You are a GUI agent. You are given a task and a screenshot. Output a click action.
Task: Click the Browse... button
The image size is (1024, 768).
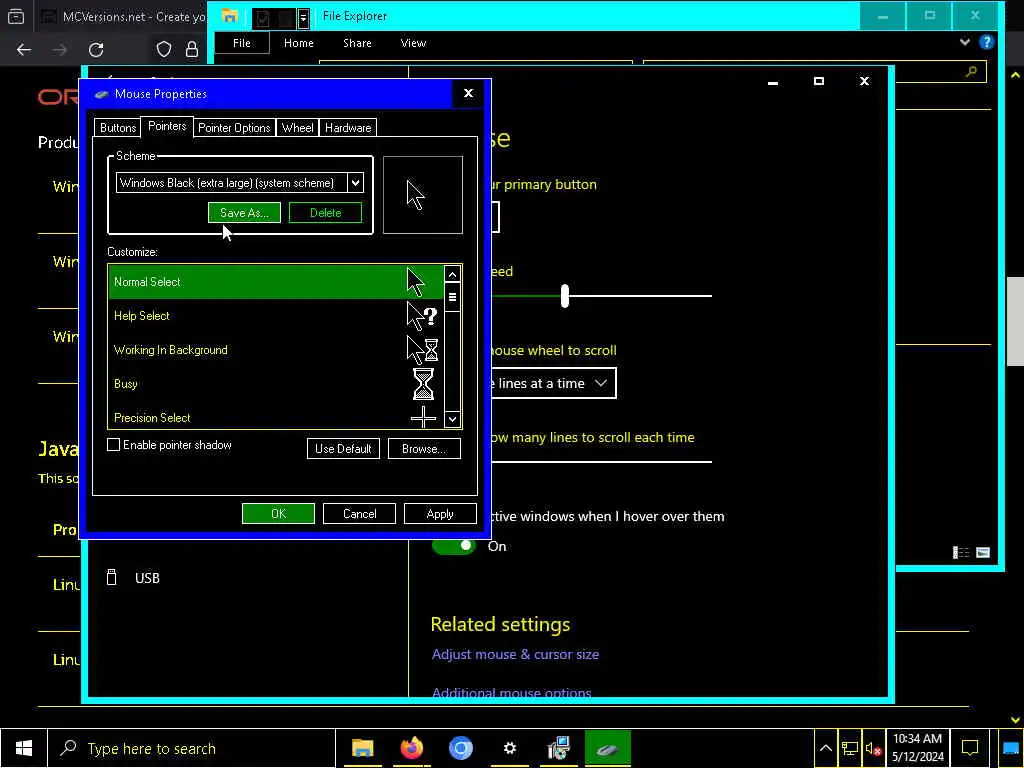tap(424, 449)
